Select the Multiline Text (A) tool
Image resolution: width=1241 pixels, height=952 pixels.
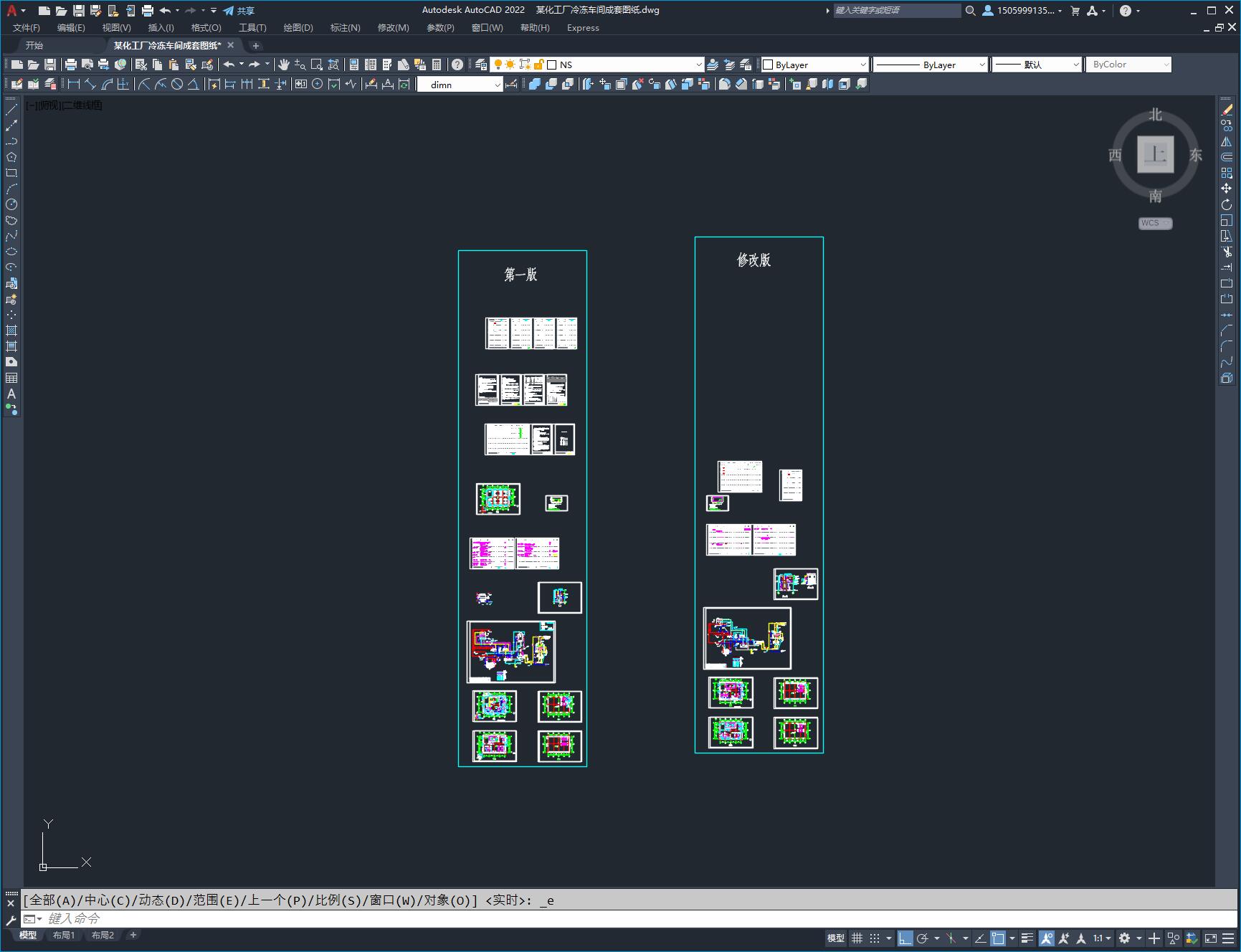(11, 394)
